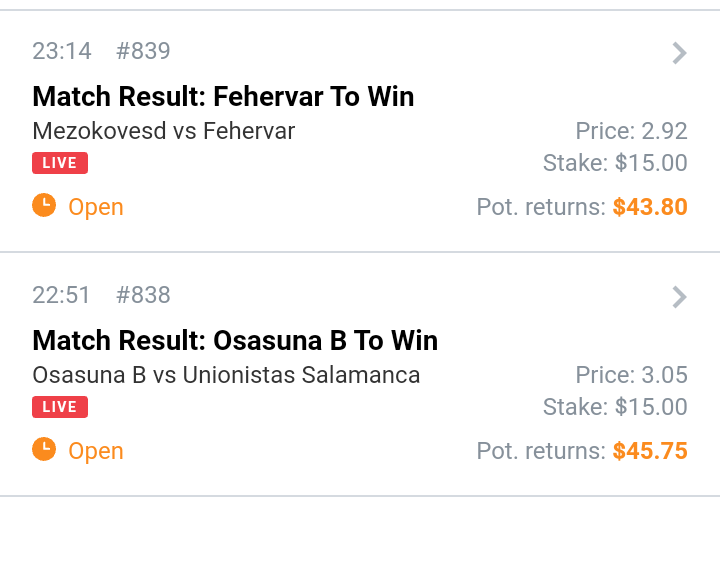Select the Mezokovesd vs Fehervar match name

[164, 131]
